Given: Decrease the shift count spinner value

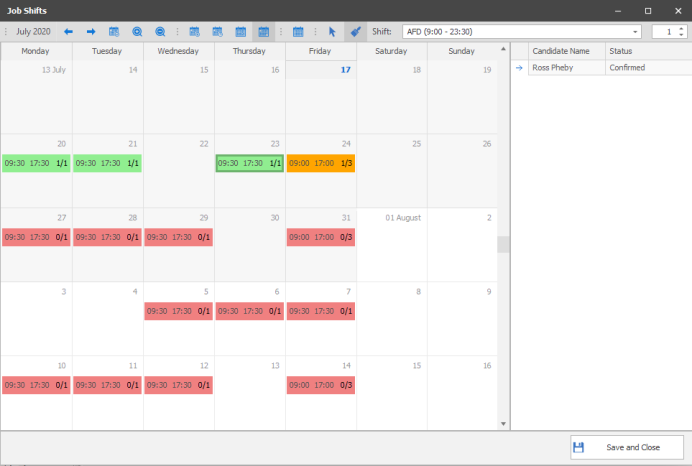Looking at the screenshot, I should [x=682, y=36].
